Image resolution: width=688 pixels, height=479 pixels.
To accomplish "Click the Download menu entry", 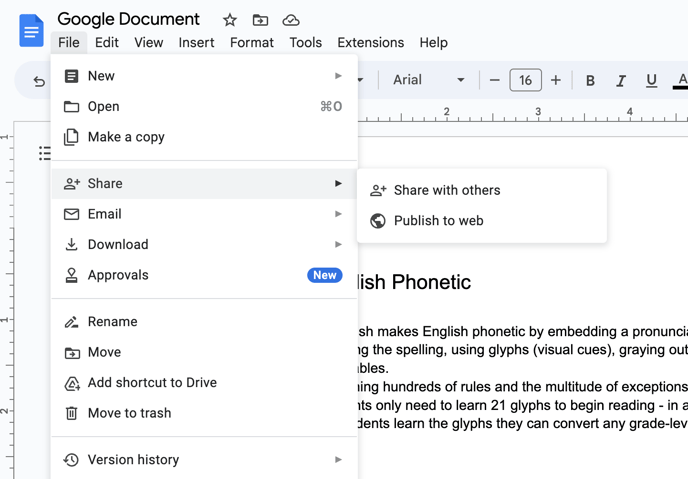I will (x=204, y=244).
